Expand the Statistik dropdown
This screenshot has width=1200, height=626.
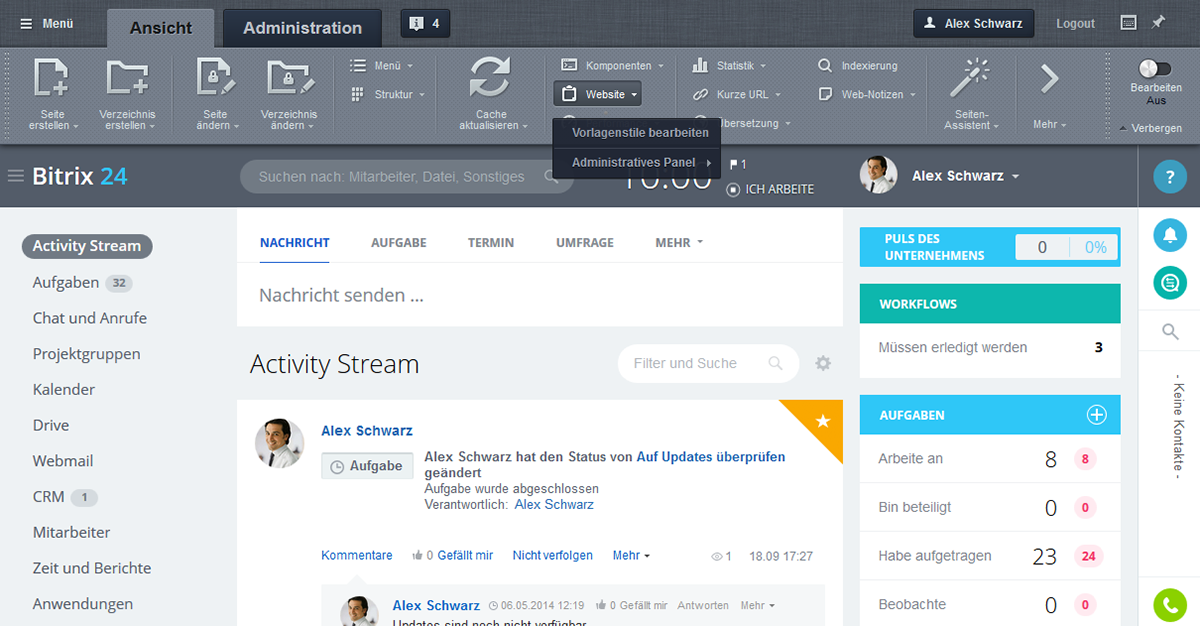(x=729, y=66)
